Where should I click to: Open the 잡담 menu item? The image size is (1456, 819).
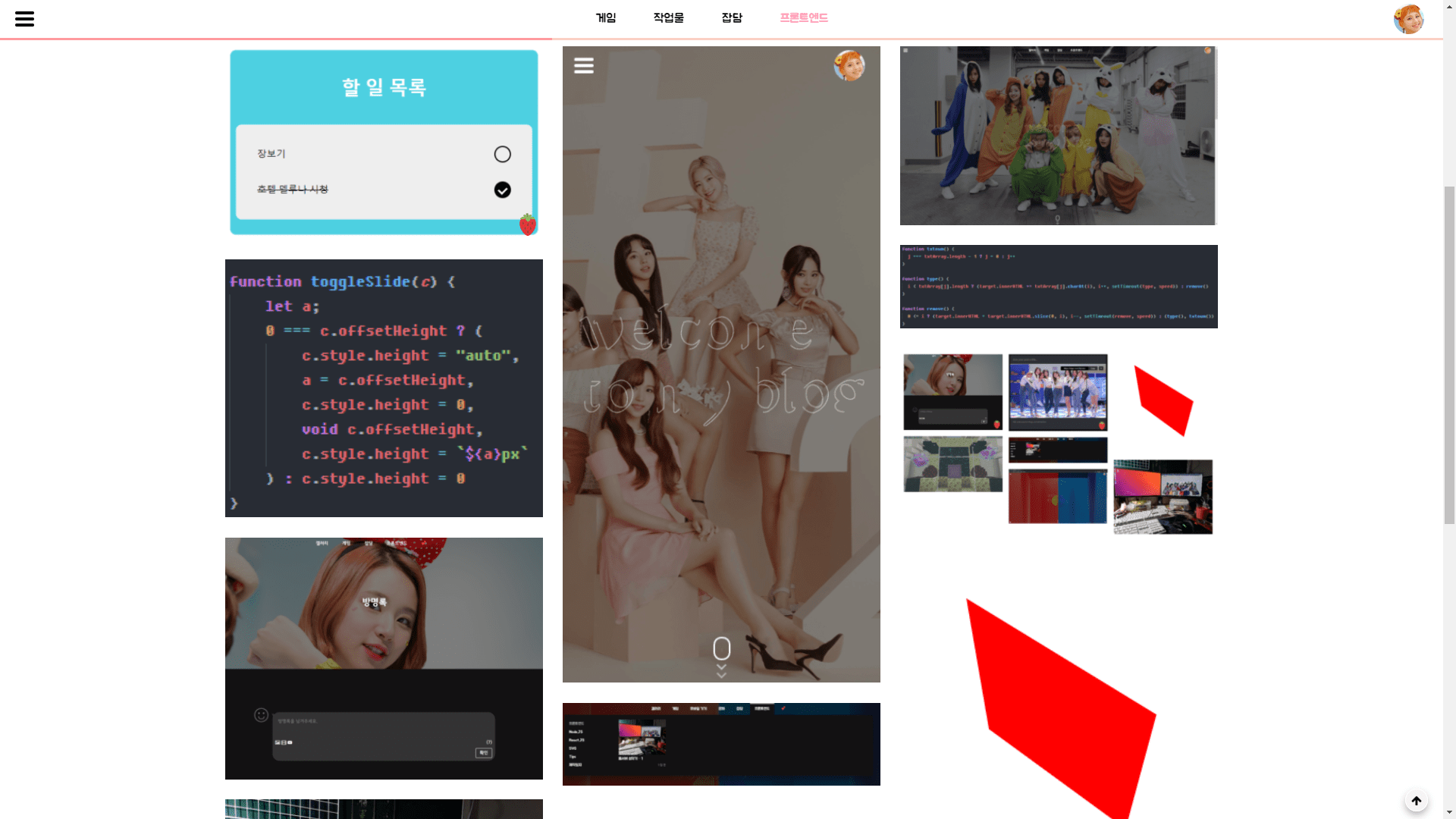pos(732,17)
